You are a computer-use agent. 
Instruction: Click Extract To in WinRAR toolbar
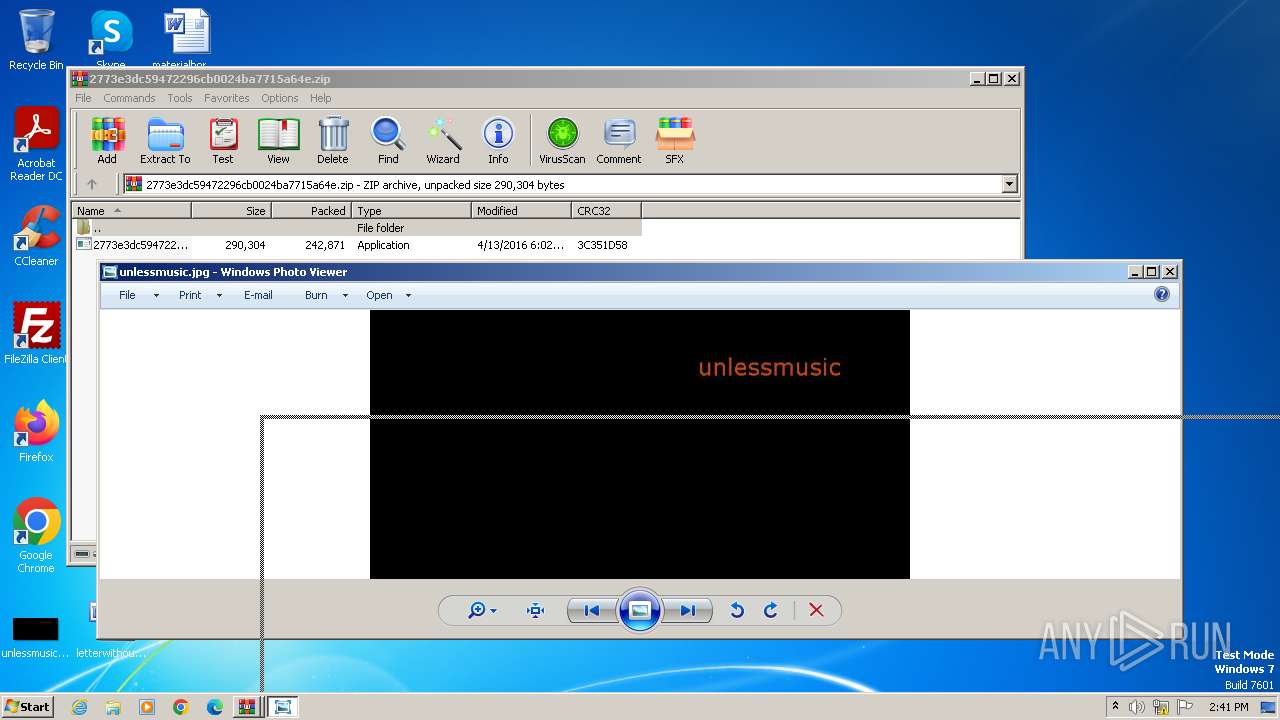click(x=165, y=140)
